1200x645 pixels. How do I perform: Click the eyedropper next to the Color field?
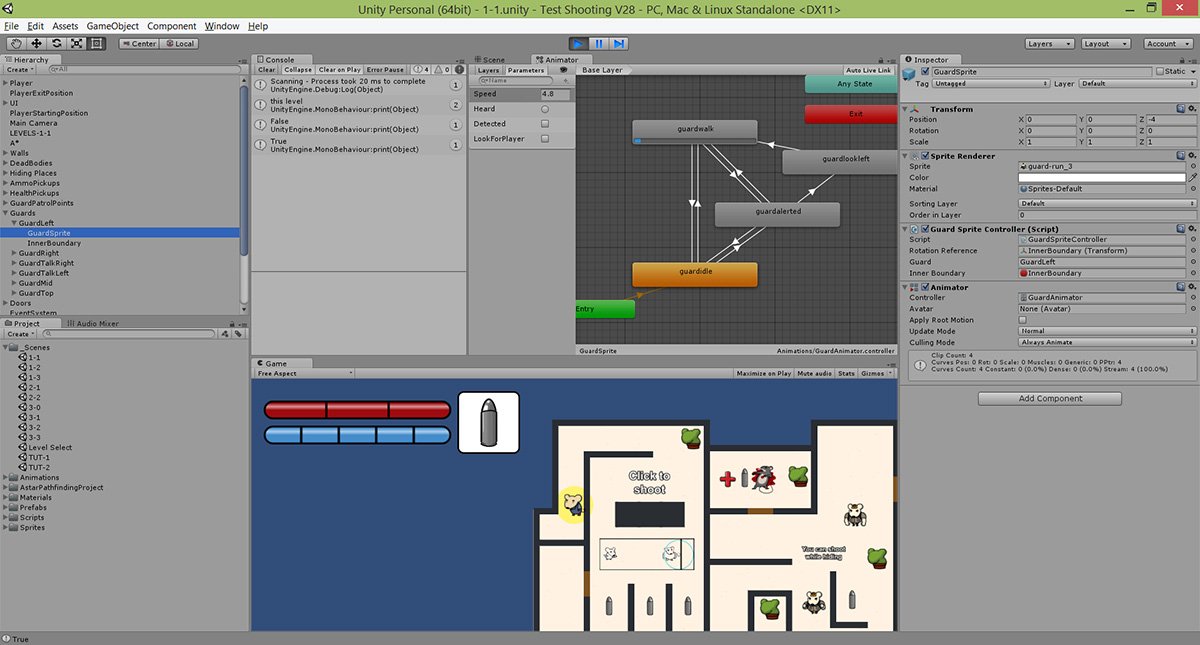[1192, 177]
